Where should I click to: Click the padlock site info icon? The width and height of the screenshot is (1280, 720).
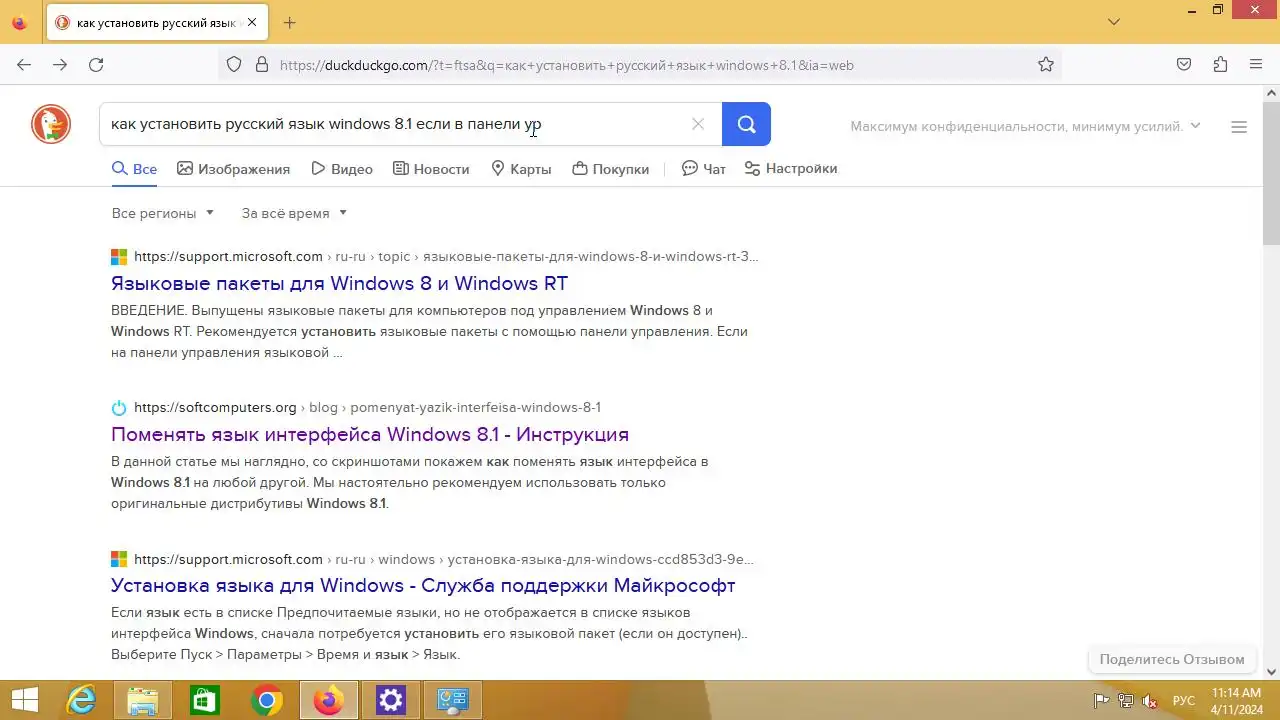262,65
